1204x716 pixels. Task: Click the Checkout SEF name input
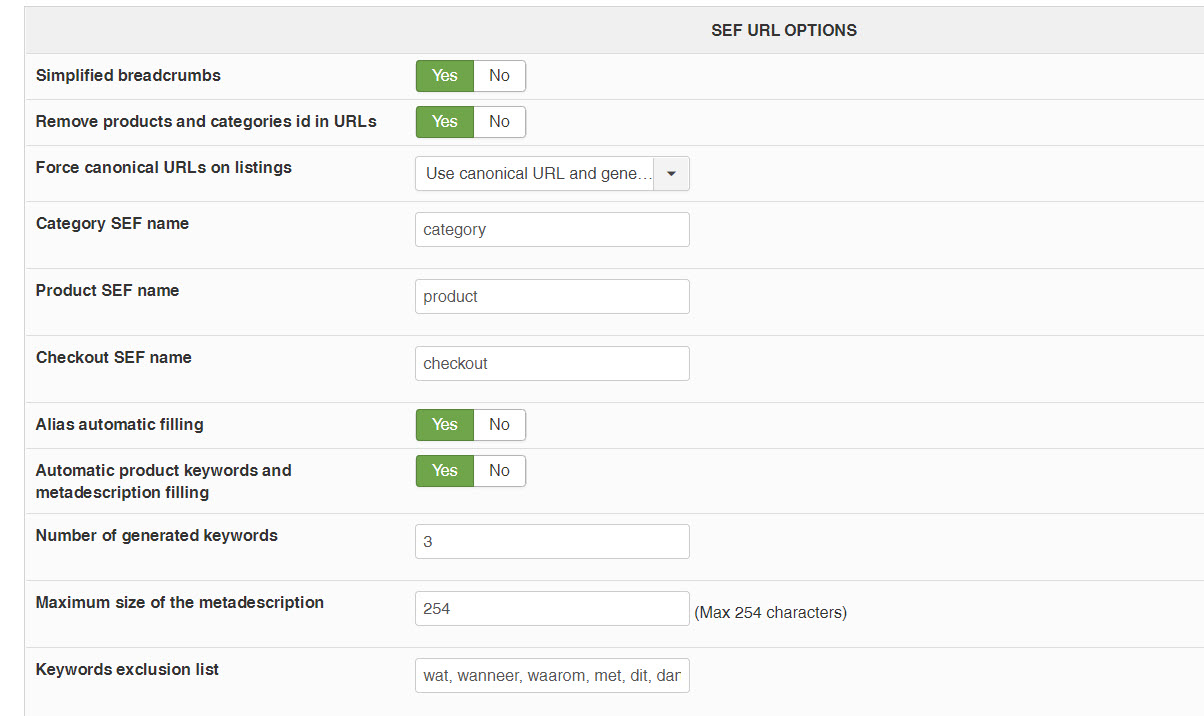coord(552,364)
